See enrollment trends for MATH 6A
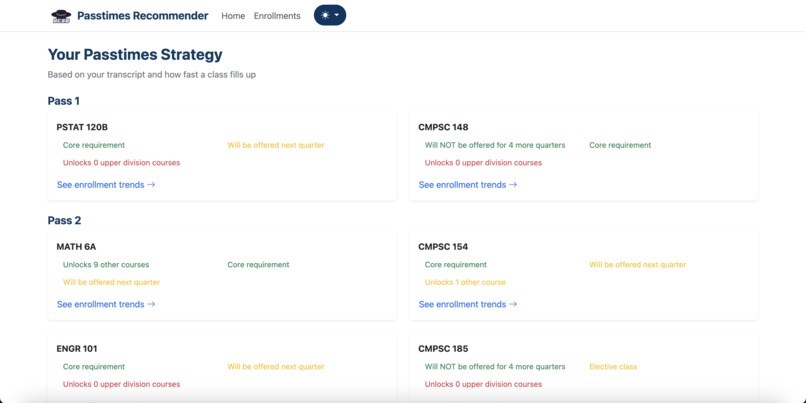Viewport: 806px width, 403px height. (106, 304)
